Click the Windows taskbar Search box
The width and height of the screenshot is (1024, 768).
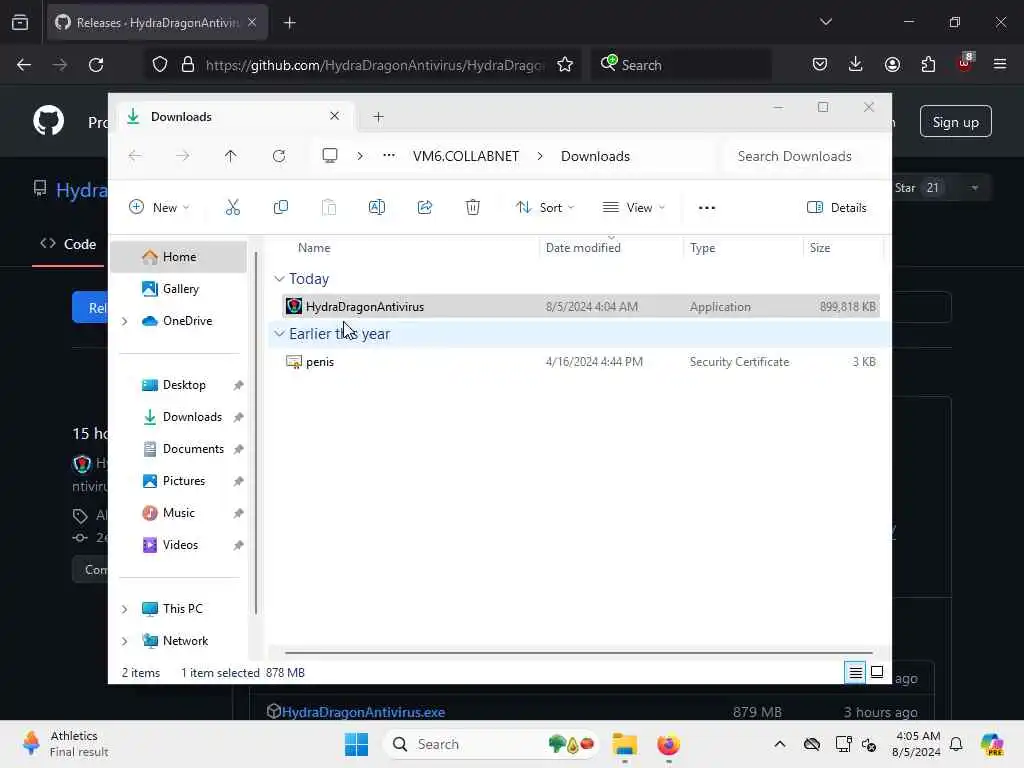490,744
